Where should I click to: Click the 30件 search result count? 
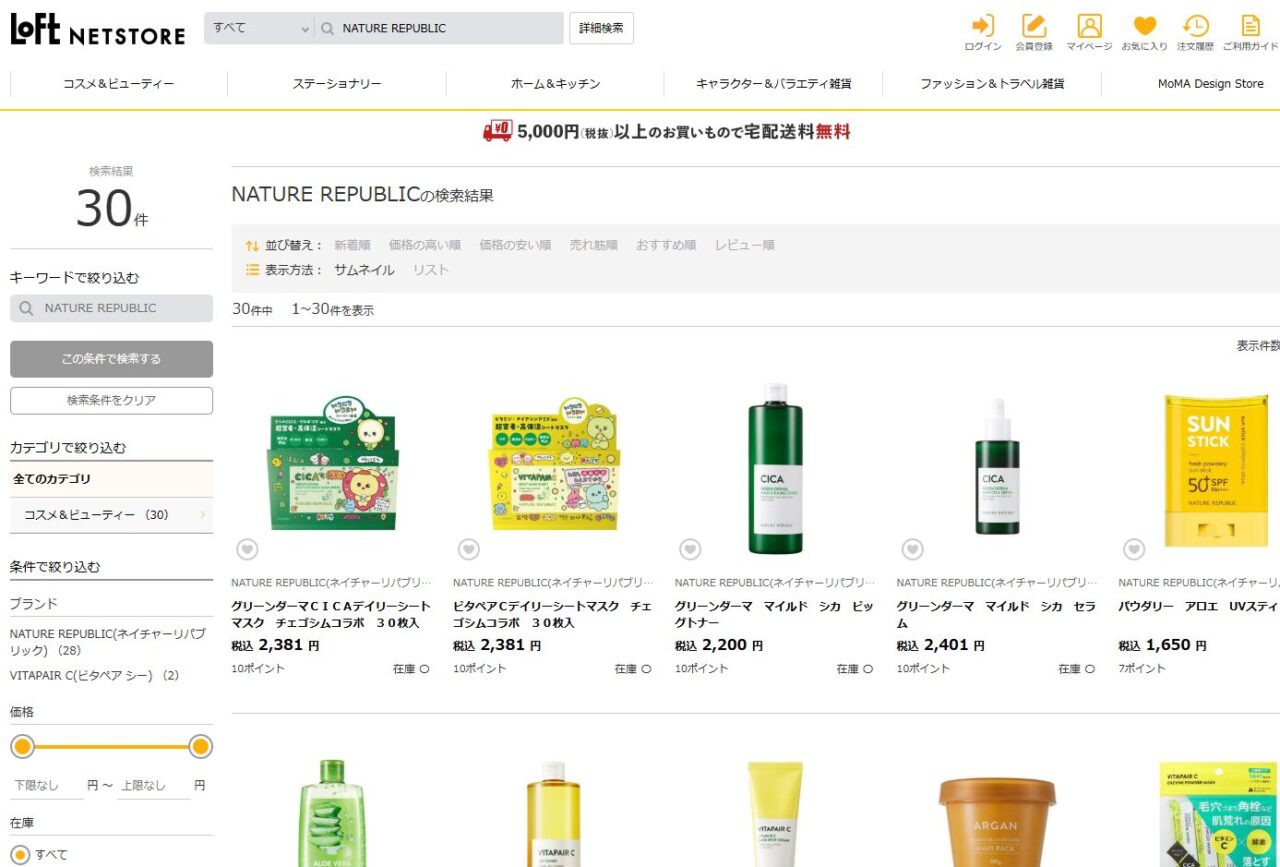(x=111, y=208)
